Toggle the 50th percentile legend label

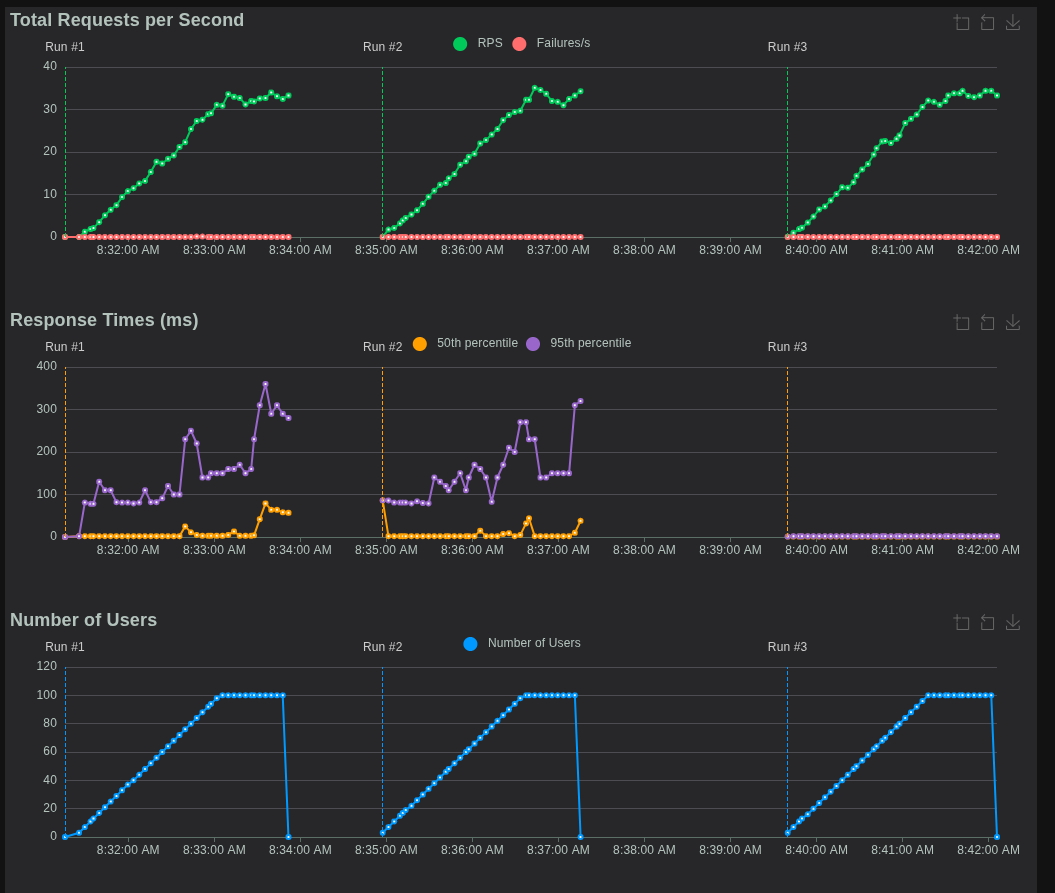[477, 343]
